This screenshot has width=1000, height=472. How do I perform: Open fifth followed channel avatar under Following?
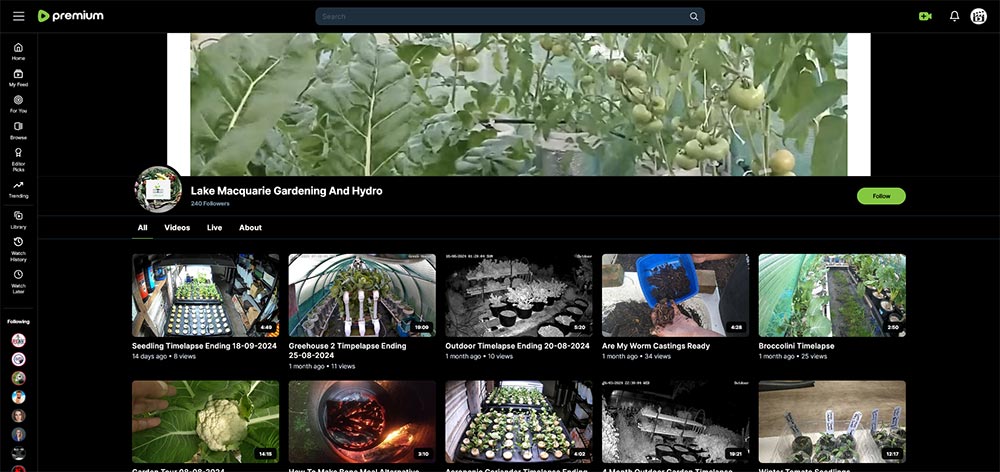coord(18,416)
